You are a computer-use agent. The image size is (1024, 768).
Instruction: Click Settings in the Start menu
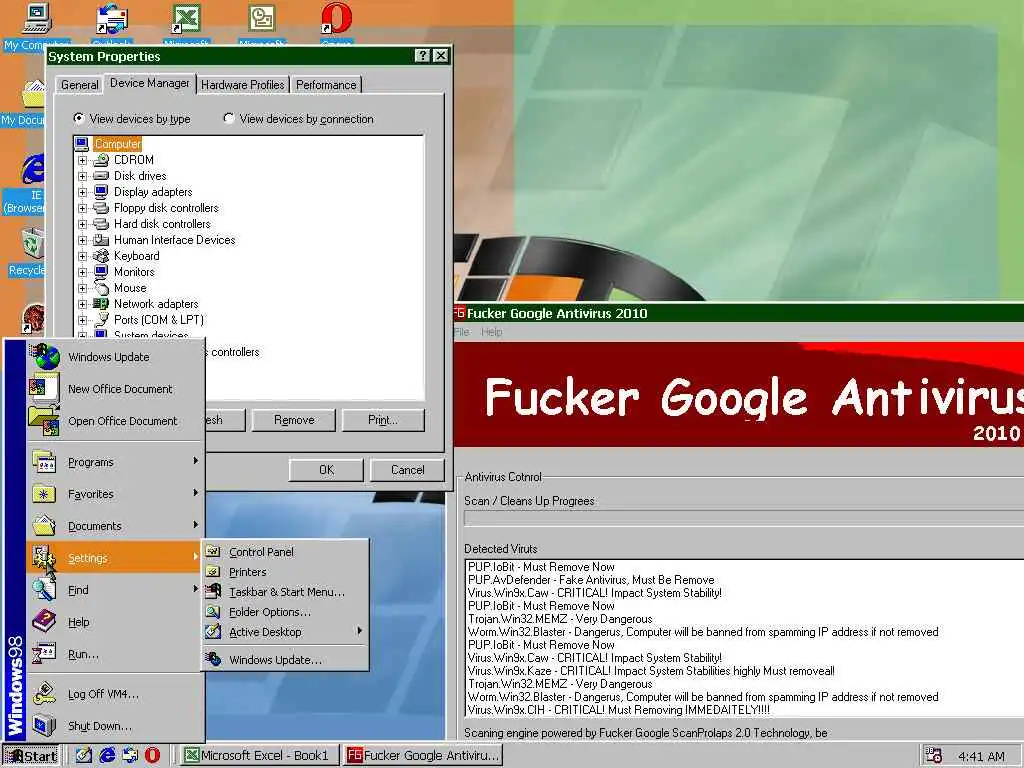tap(114, 558)
